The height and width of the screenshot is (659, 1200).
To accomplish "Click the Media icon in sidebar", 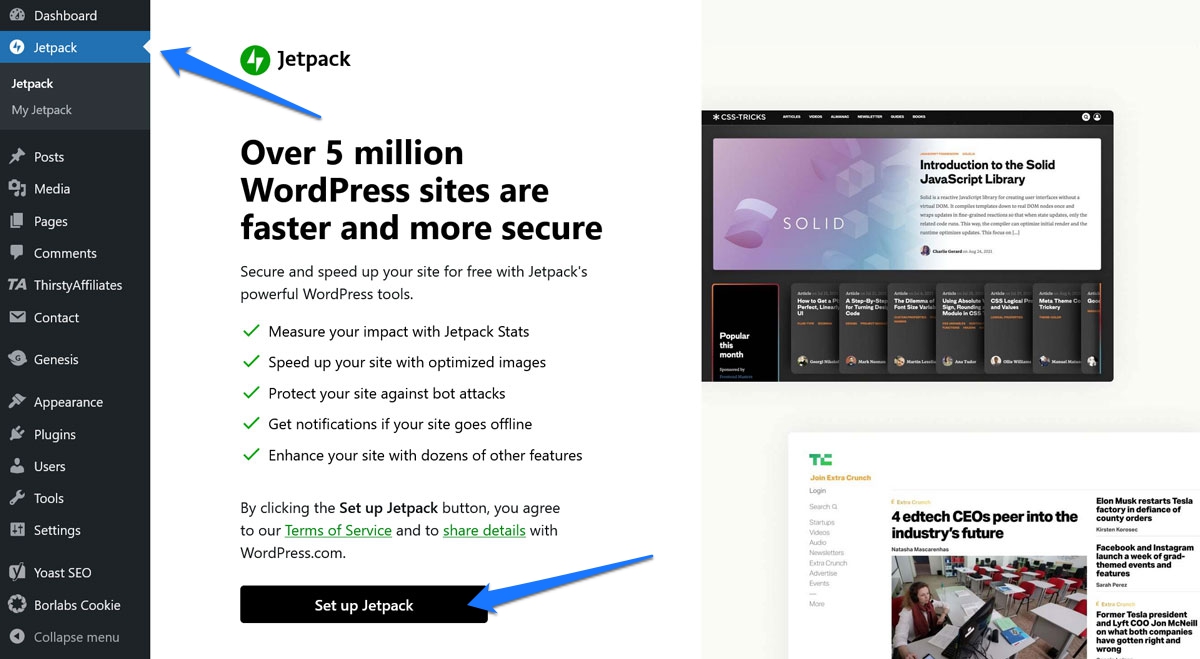I will click(x=16, y=188).
